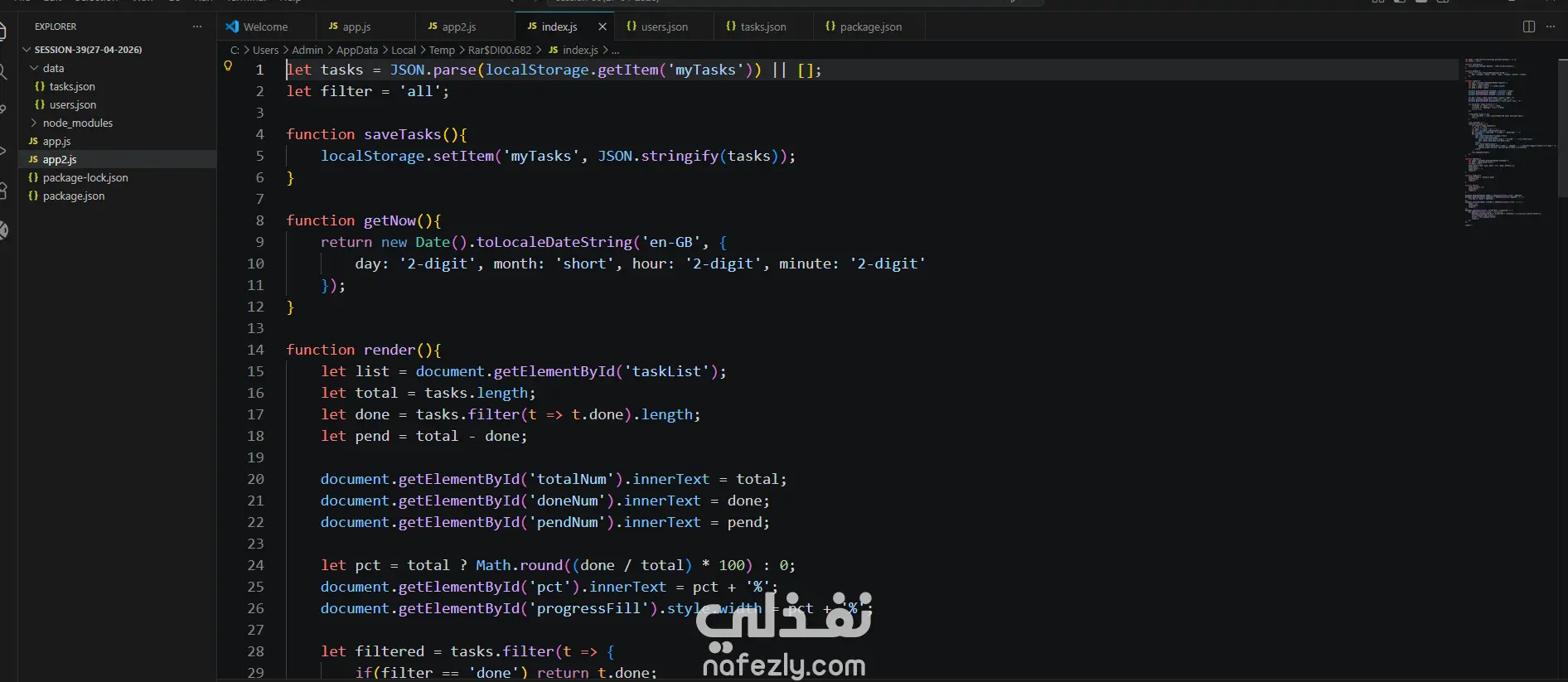Click the index.js breadcrumb segment
1568x682 pixels.
pos(573,50)
